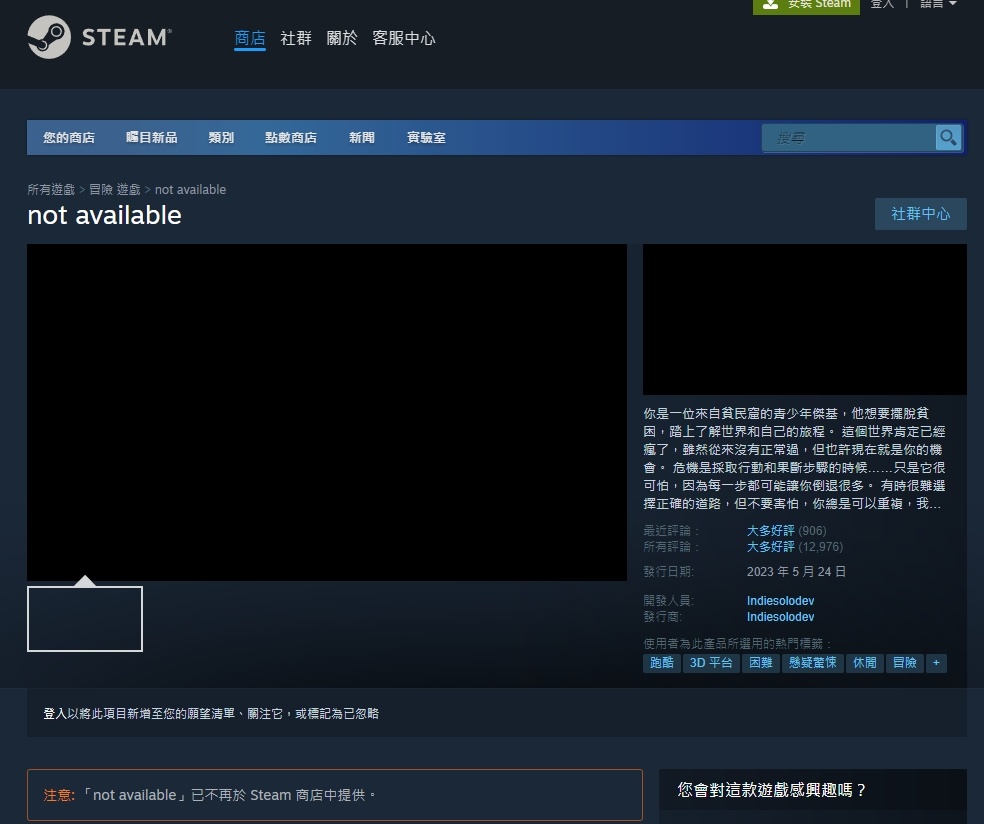This screenshot has height=824, width=984.
Task: Open the 實驗室 tab
Action: coord(426,137)
